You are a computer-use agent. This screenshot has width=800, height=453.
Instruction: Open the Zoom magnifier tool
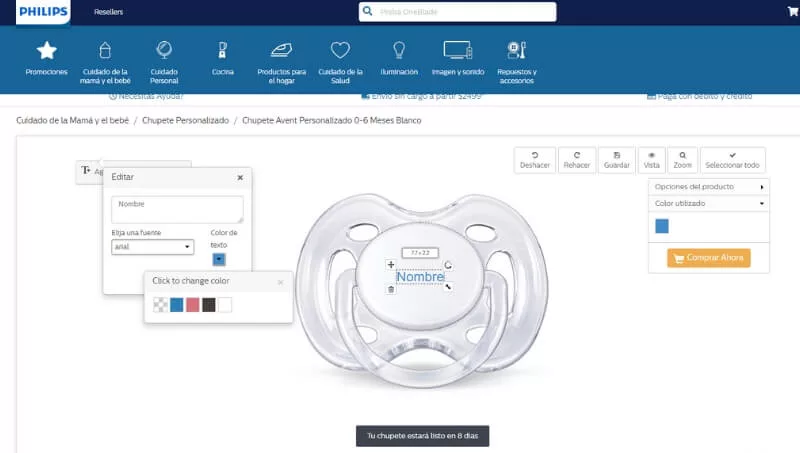[x=682, y=160]
